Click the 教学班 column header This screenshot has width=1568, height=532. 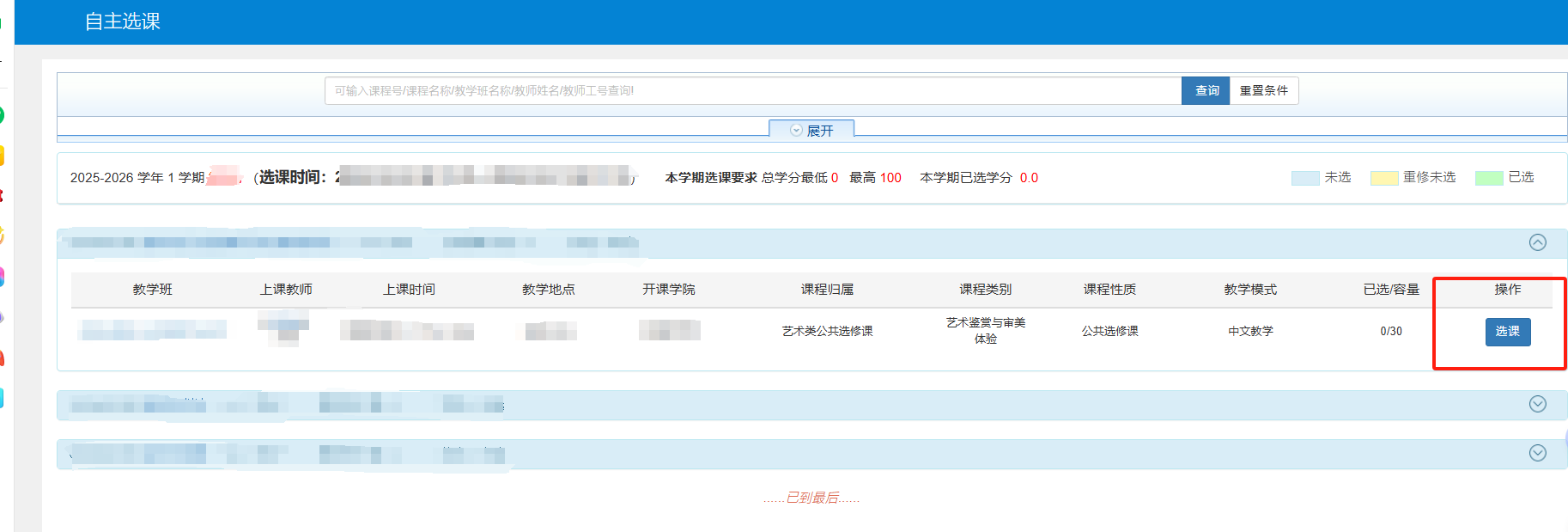pyautogui.click(x=153, y=290)
